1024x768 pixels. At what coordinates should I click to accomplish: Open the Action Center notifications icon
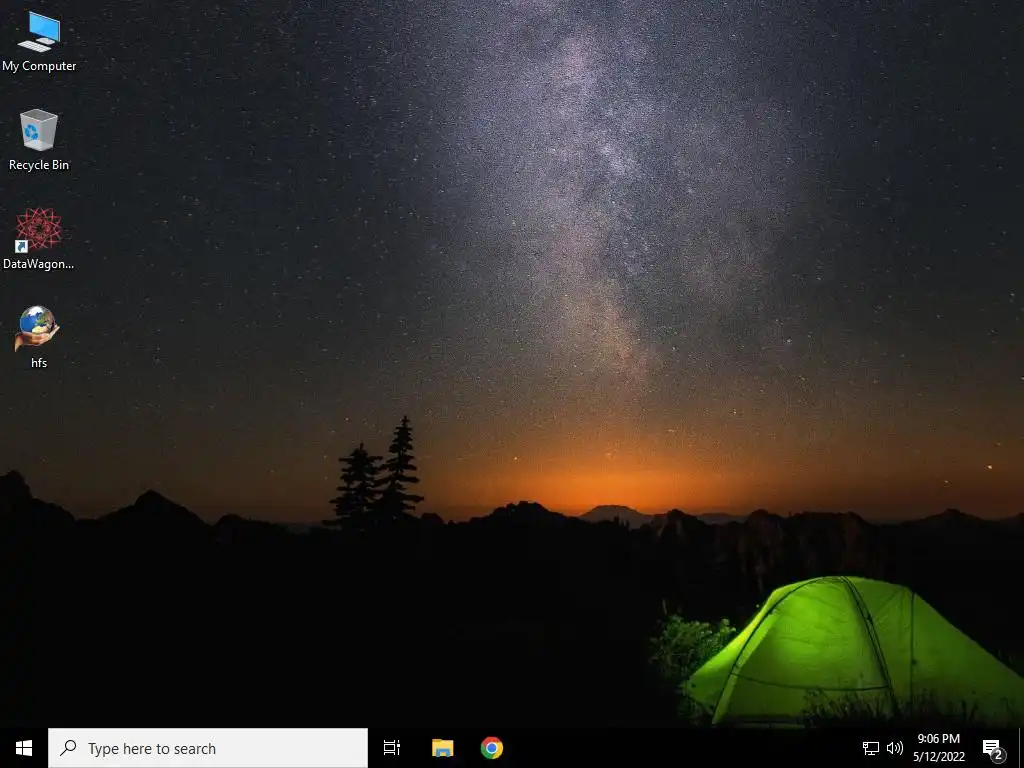[993, 748]
